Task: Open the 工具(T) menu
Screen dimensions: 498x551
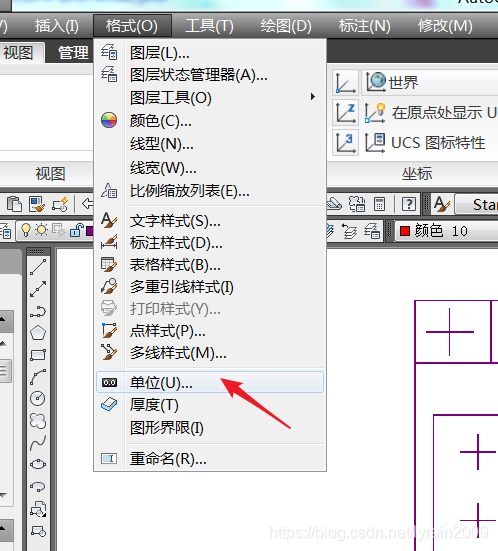Action: (209, 26)
